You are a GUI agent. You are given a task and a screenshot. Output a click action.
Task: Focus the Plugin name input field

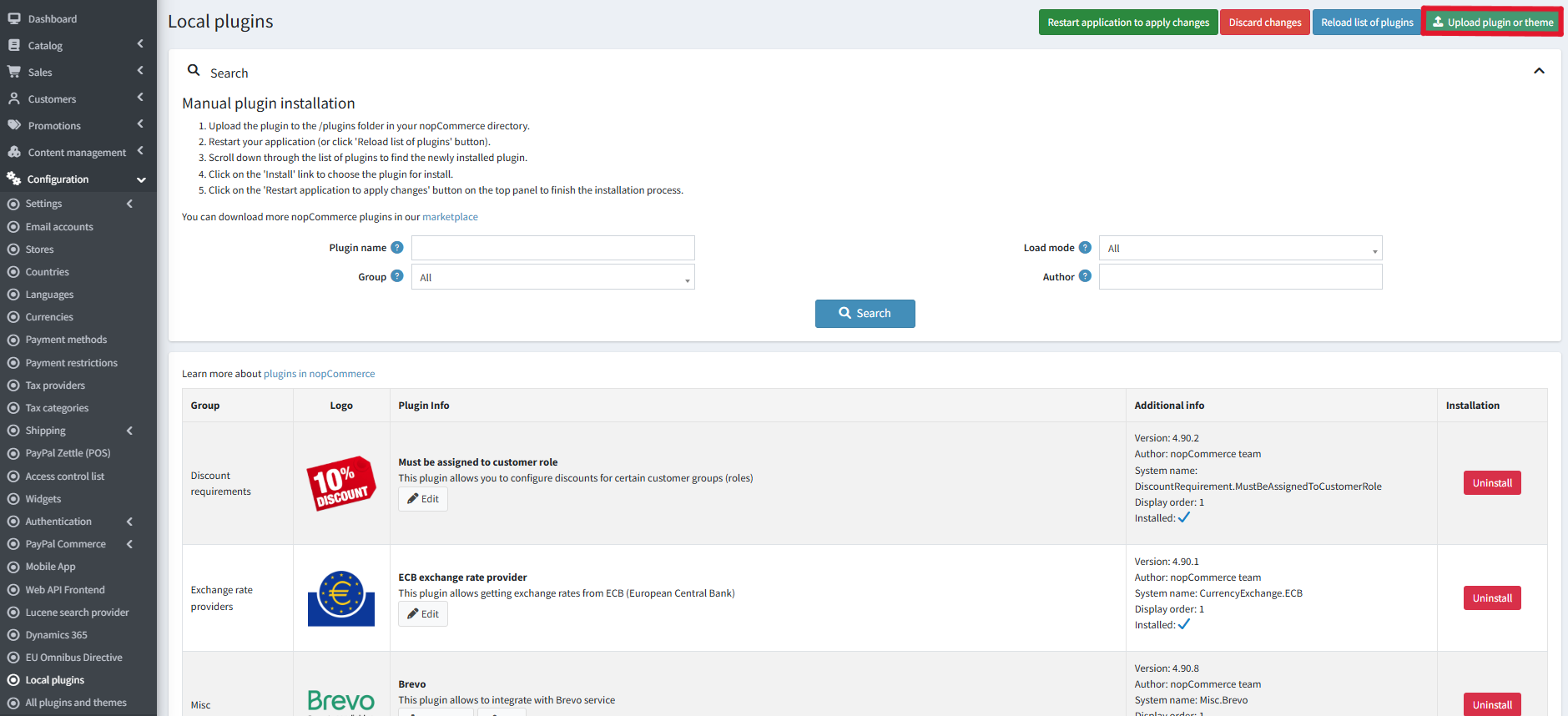pyautogui.click(x=553, y=248)
